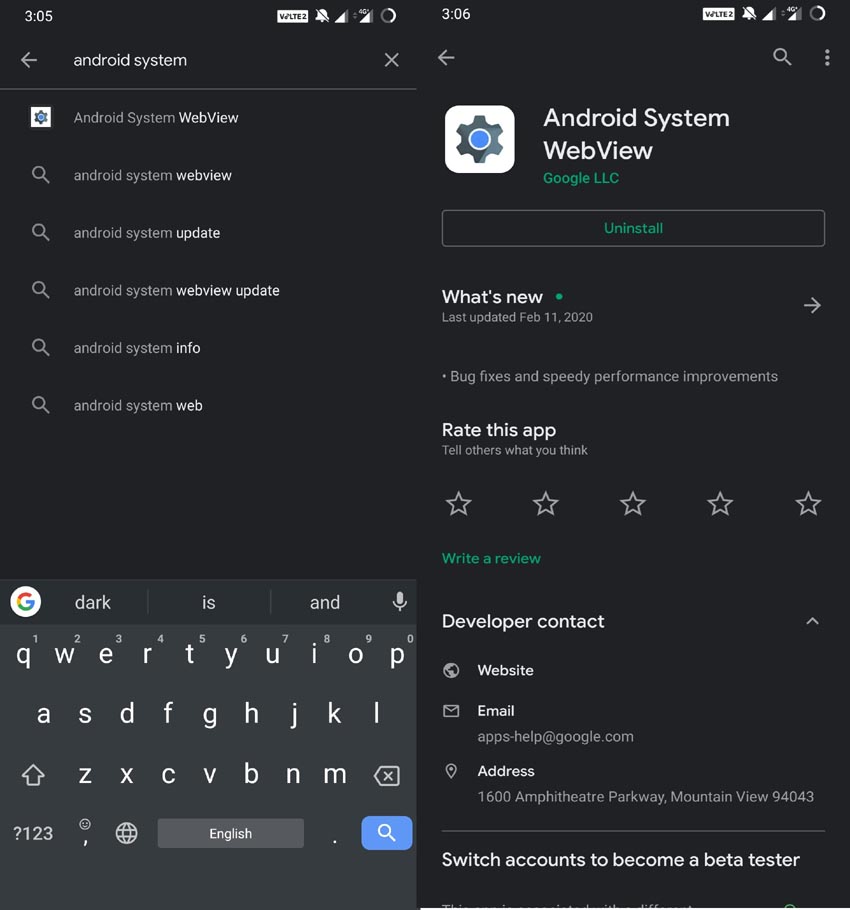Viewport: 850px width, 910px height.
Task: Tap the Uninstall button
Action: point(632,228)
